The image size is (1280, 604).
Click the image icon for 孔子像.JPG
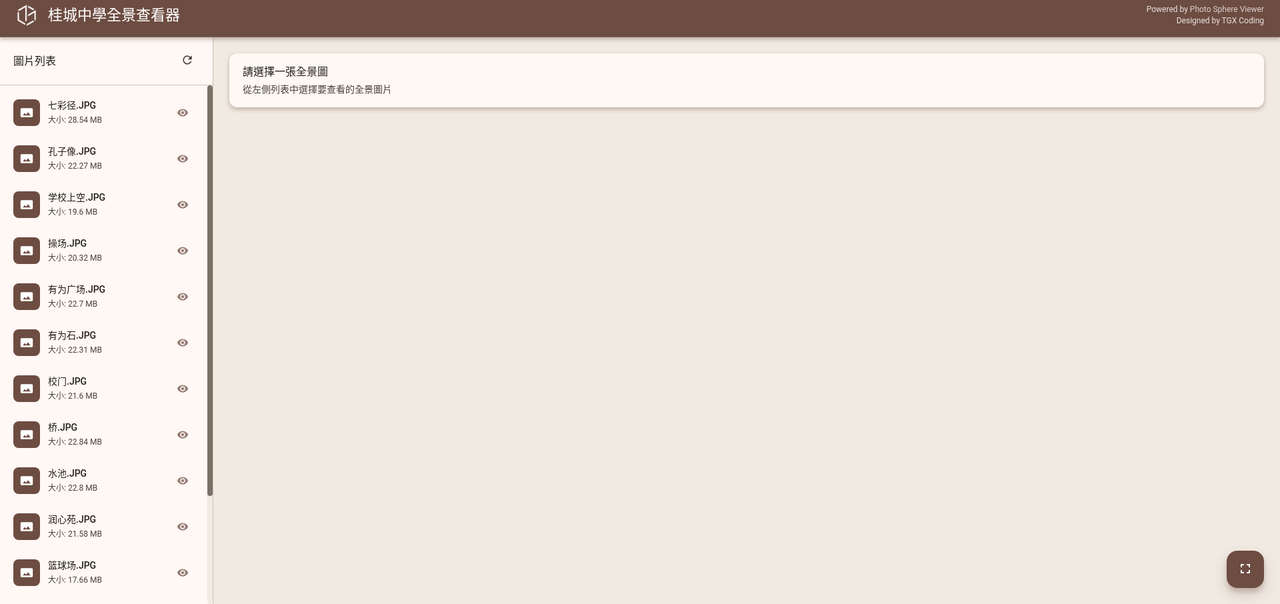tap(27, 158)
